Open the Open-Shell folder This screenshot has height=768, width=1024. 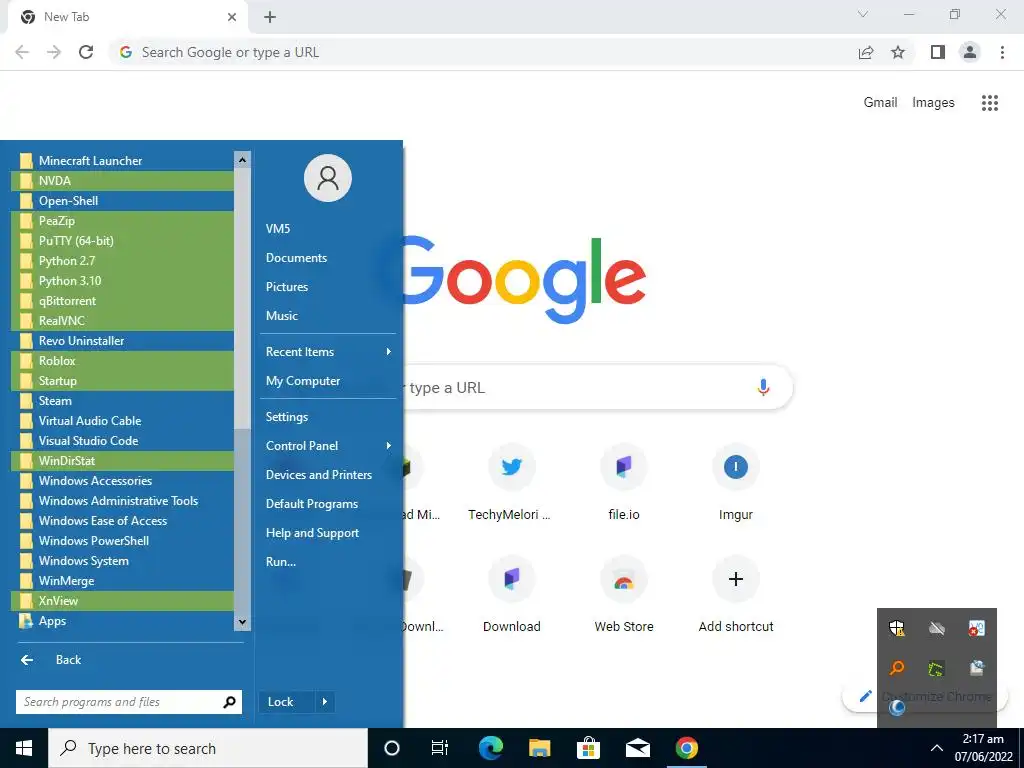tap(122, 200)
